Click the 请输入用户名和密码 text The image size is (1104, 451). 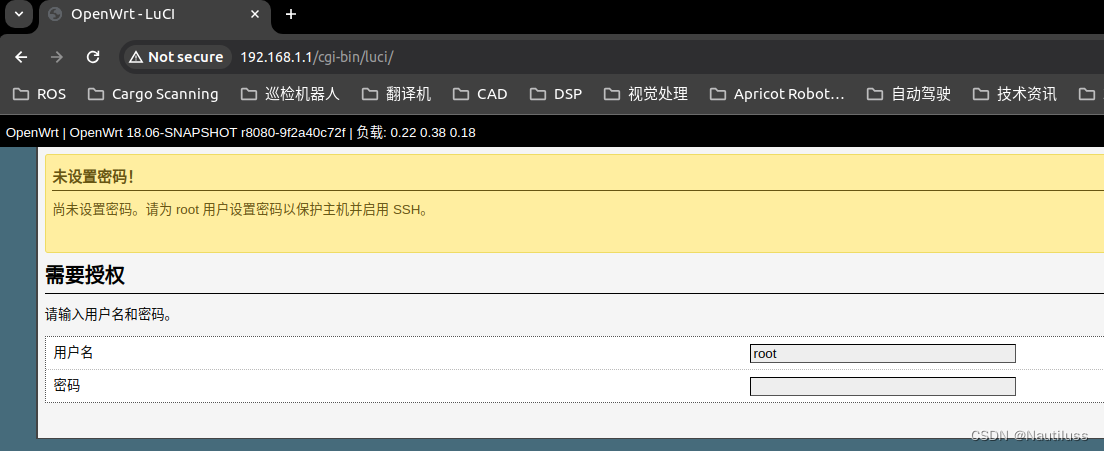(x=109, y=315)
